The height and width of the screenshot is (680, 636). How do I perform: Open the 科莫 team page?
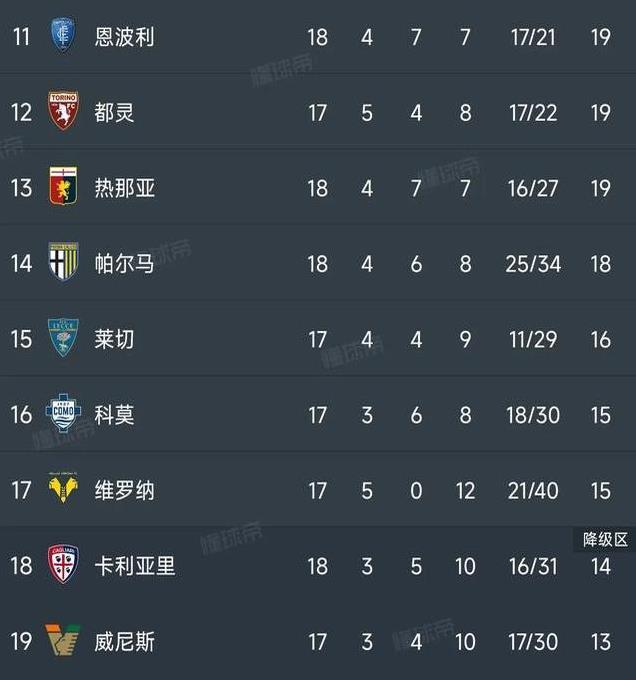point(114,415)
